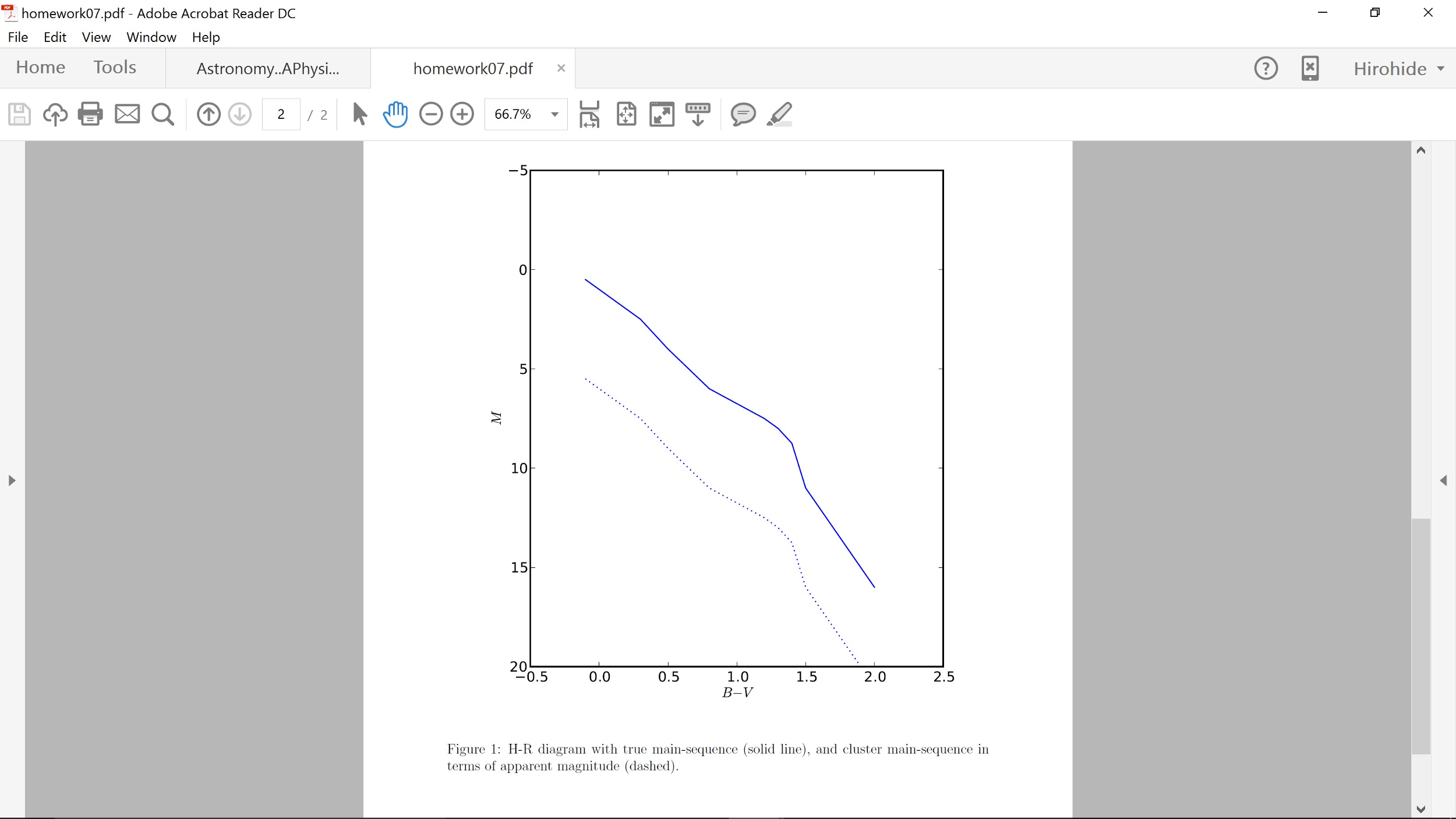
Task: Click the 66.7% zoom value field
Action: click(513, 114)
